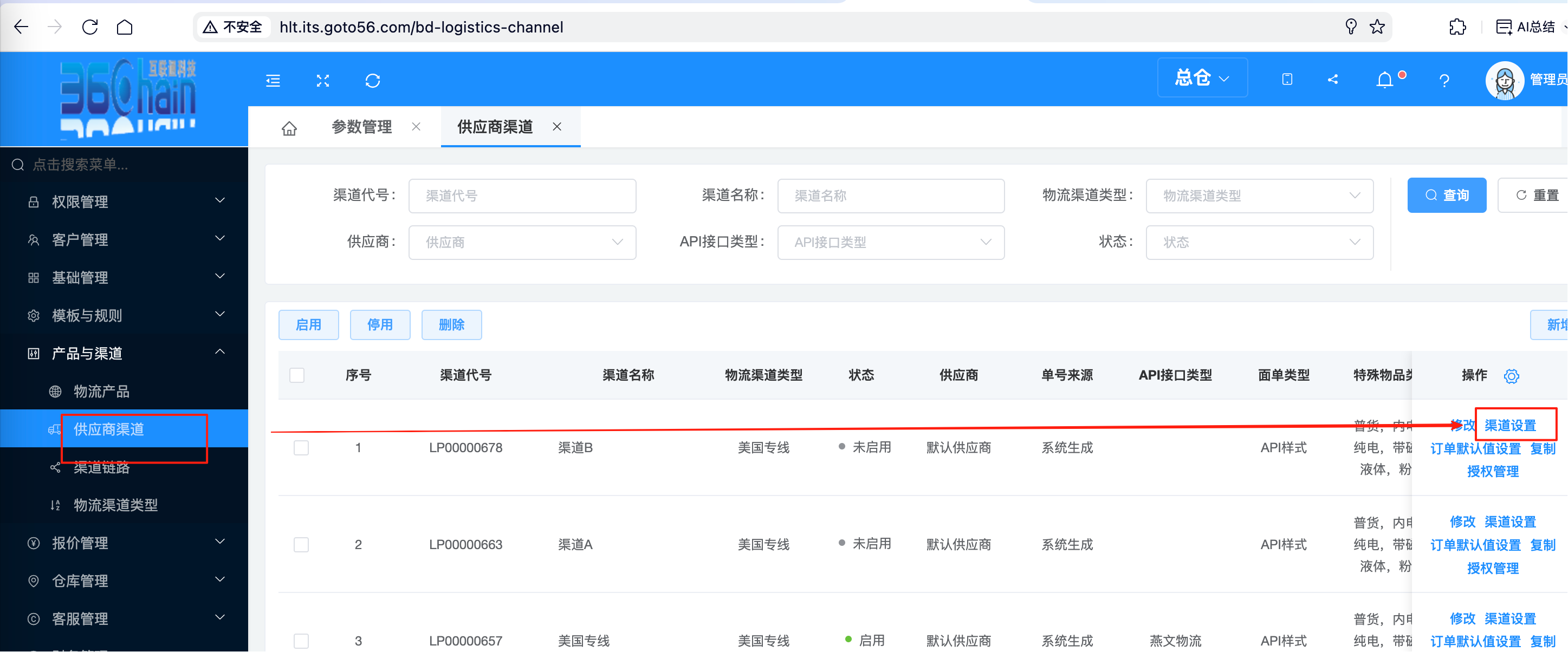Screen dimensions: 1568x652
Task: Close the 参数管理 tab
Action: click(x=416, y=127)
